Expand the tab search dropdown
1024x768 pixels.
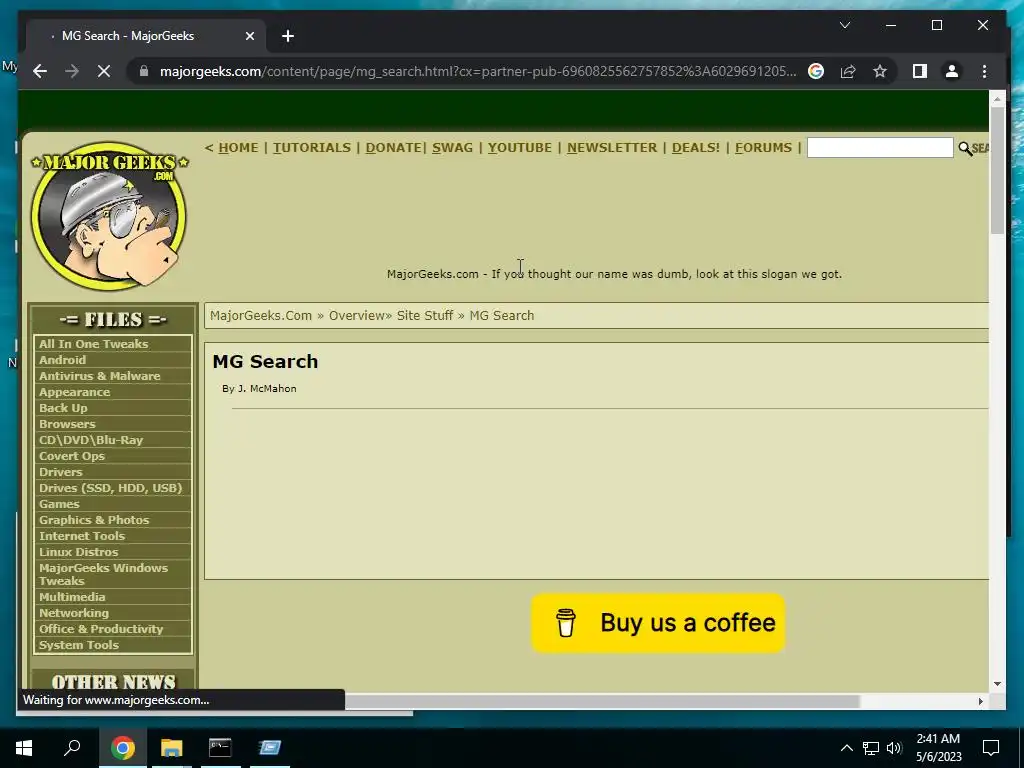[x=844, y=25]
